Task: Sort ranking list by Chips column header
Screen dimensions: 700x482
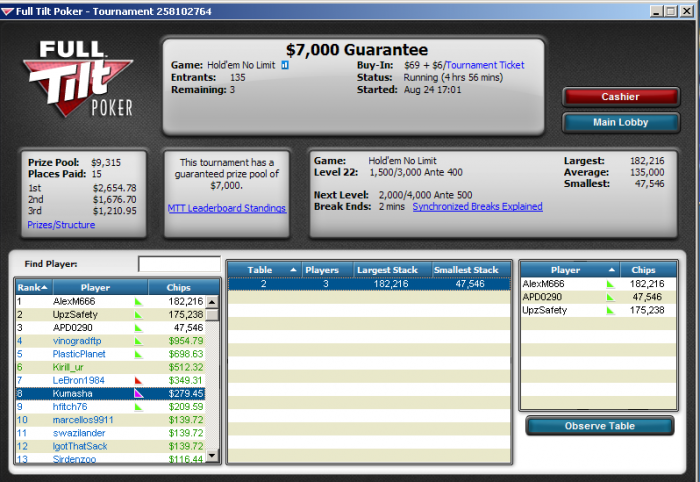Action: coord(183,287)
